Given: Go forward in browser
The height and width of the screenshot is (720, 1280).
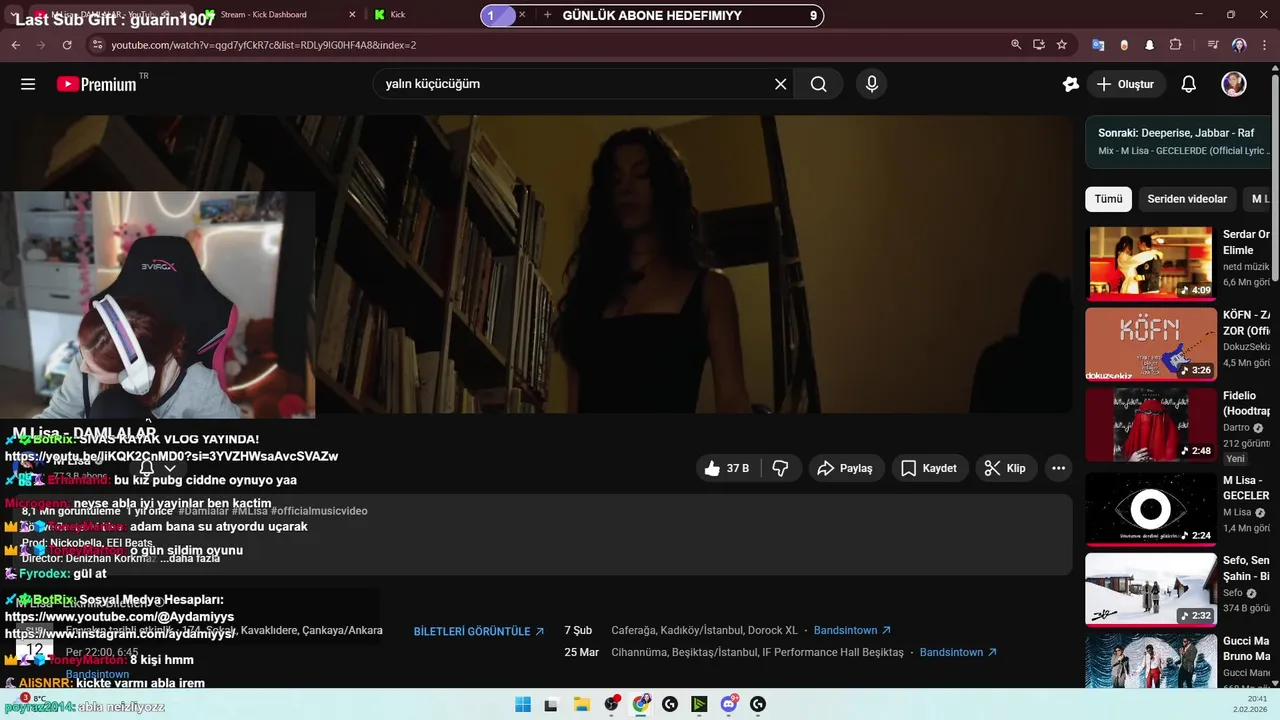Looking at the screenshot, I should (x=41, y=45).
